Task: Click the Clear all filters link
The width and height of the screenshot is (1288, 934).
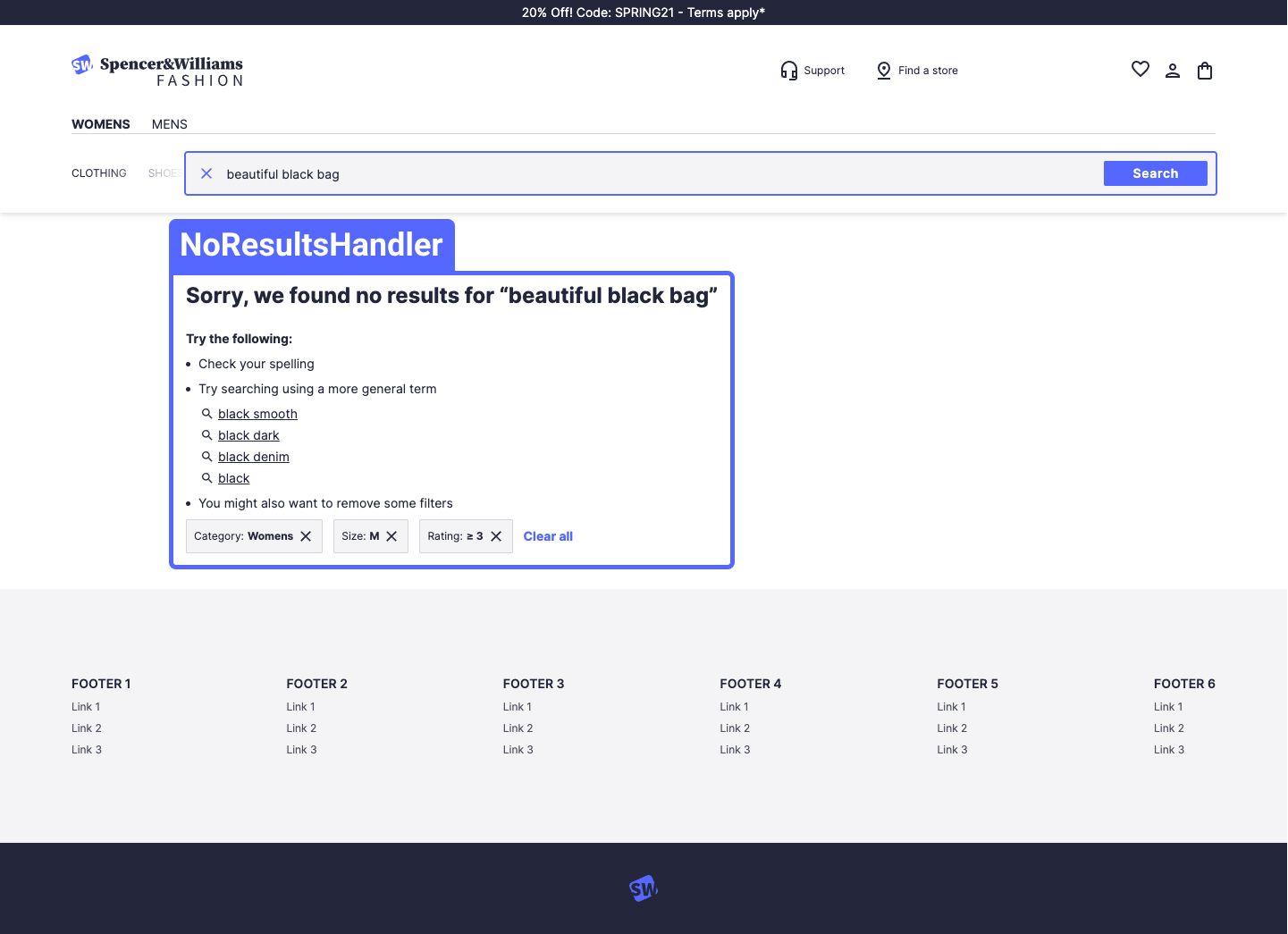Action: [x=548, y=536]
